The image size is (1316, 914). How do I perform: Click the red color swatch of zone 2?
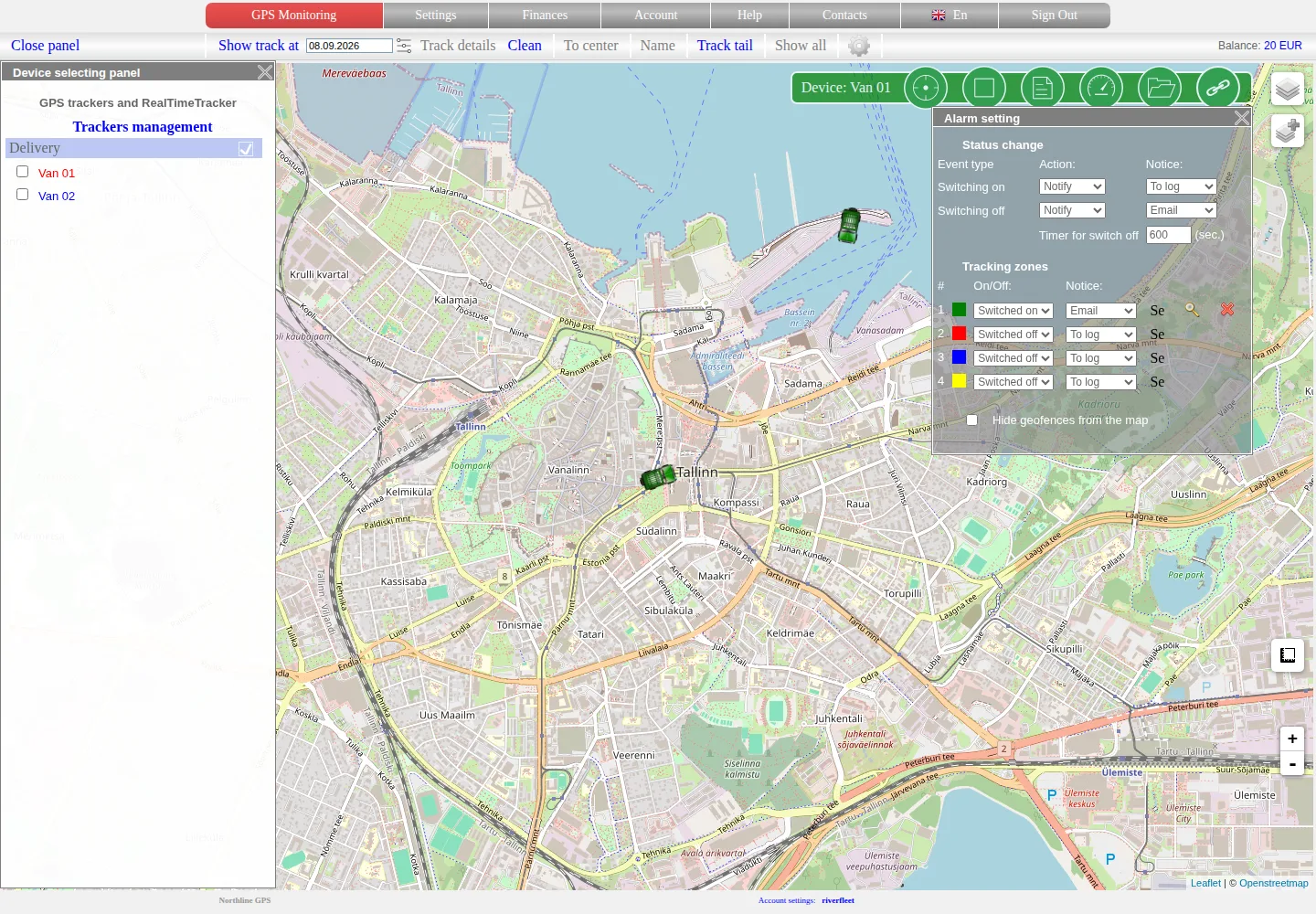[x=959, y=334]
